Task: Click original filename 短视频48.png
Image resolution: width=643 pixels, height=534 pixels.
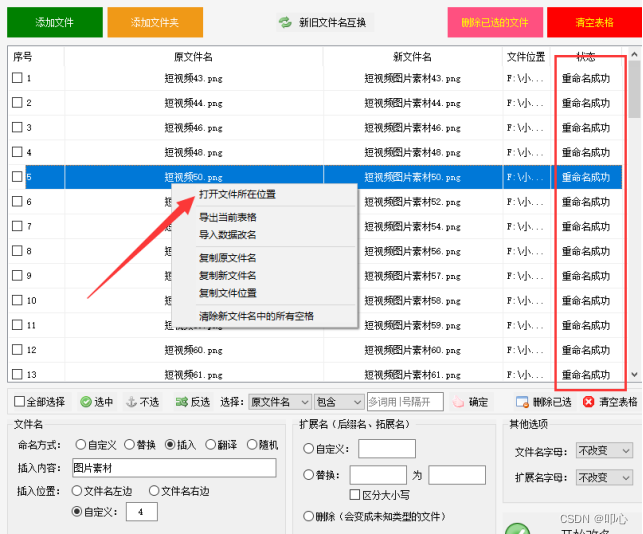Action: [x=193, y=152]
